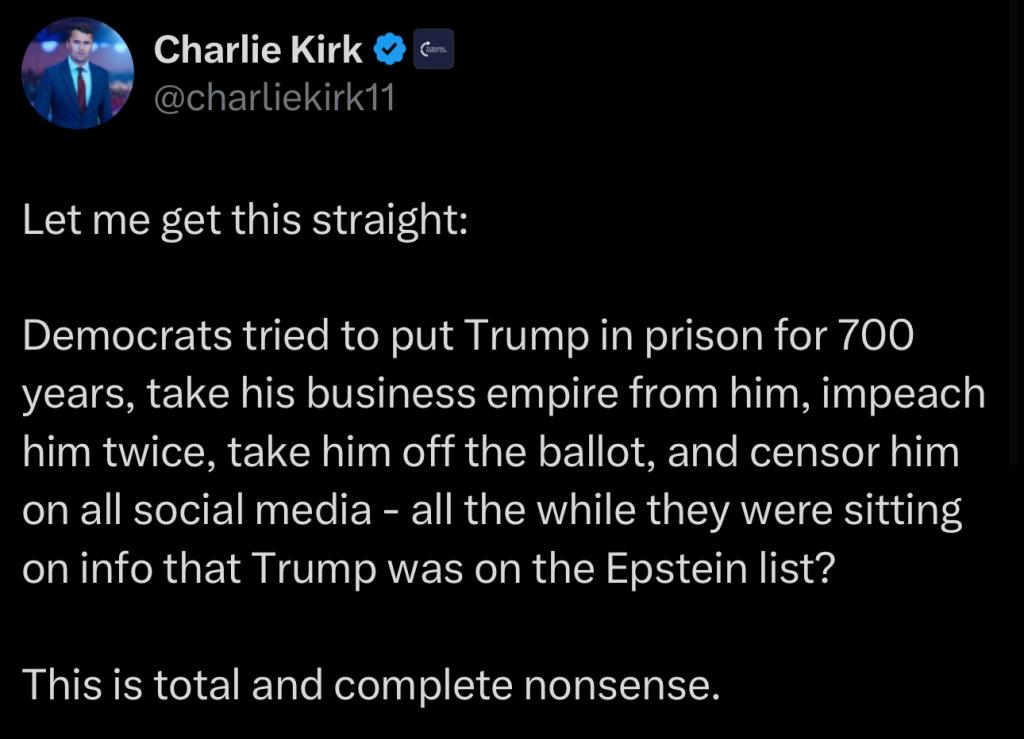The image size is (1024, 739).
Task: Click the word 'Democrats' in the post
Action: coord(127,335)
